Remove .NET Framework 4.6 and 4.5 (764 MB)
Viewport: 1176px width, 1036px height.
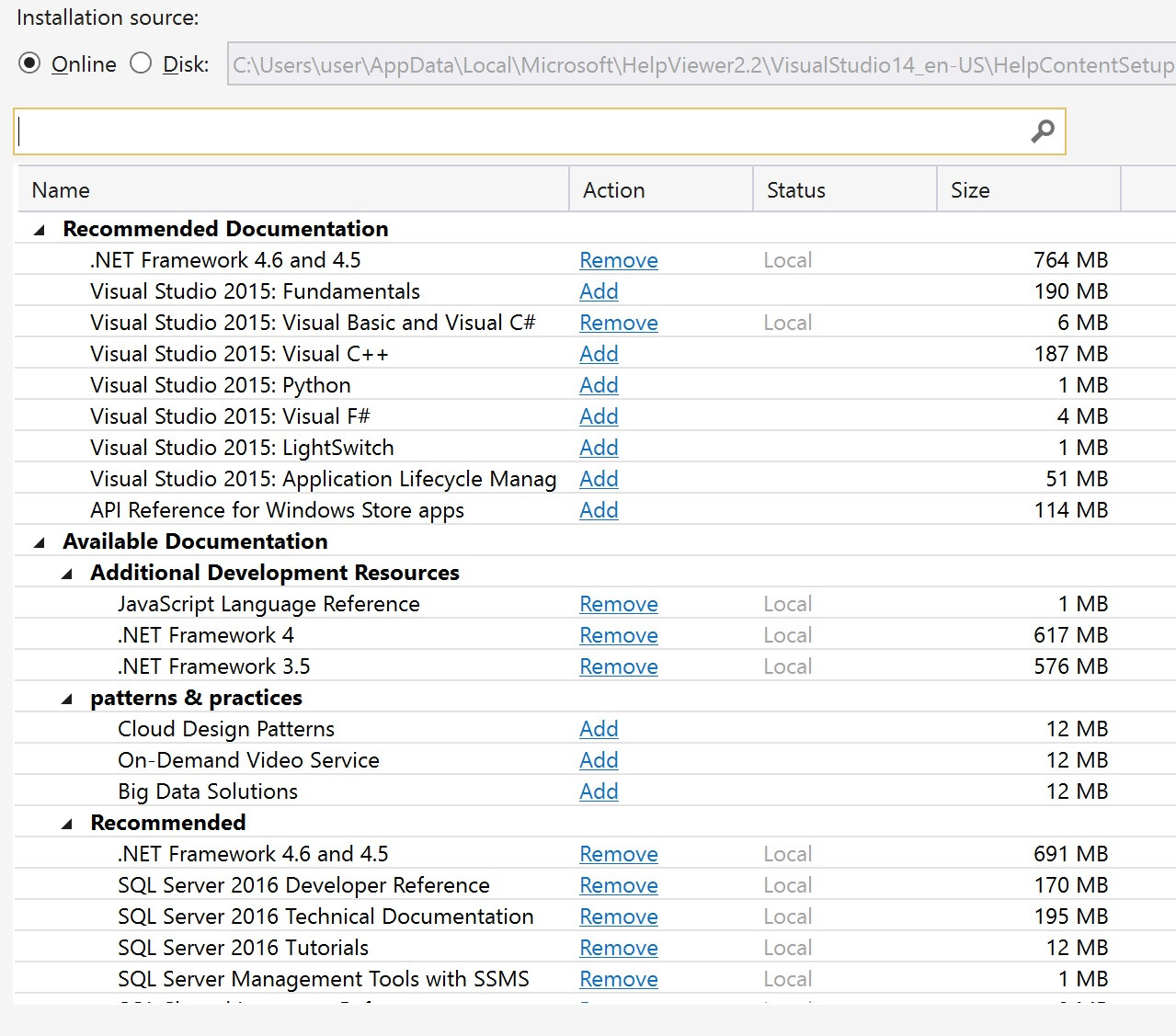pos(619,260)
